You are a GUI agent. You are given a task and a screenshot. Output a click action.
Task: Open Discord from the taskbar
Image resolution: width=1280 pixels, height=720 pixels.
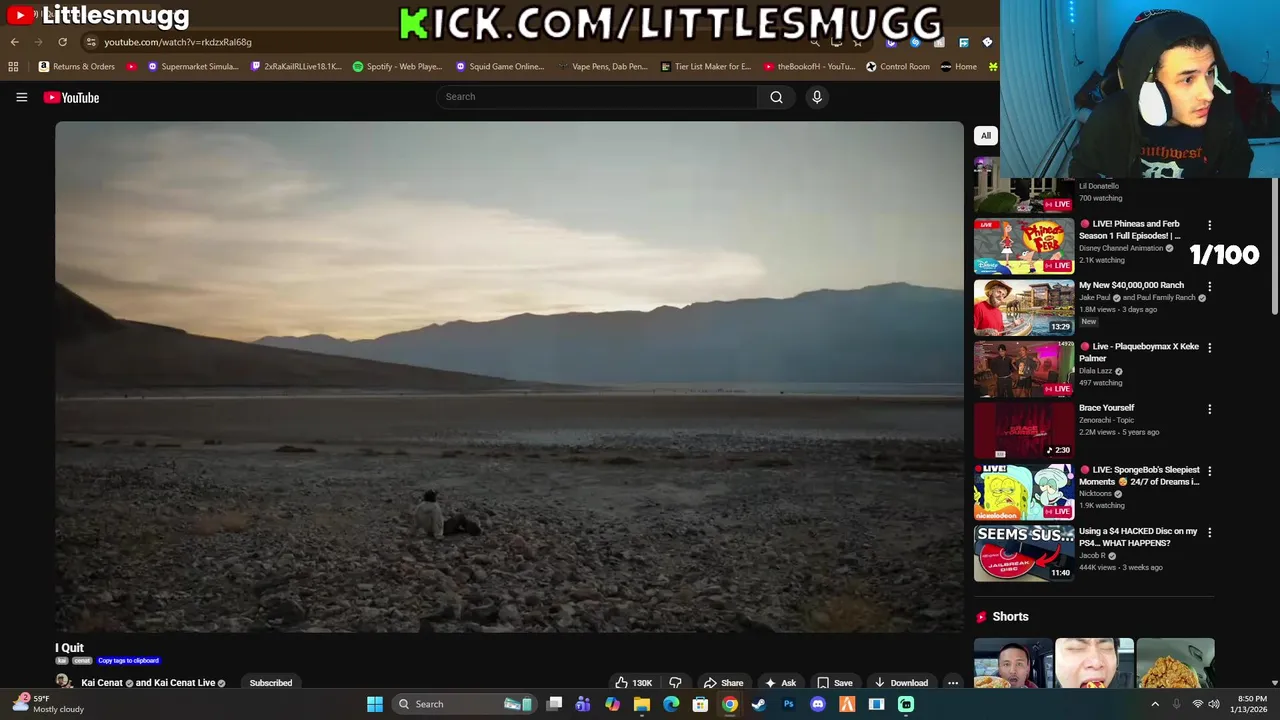[818, 704]
